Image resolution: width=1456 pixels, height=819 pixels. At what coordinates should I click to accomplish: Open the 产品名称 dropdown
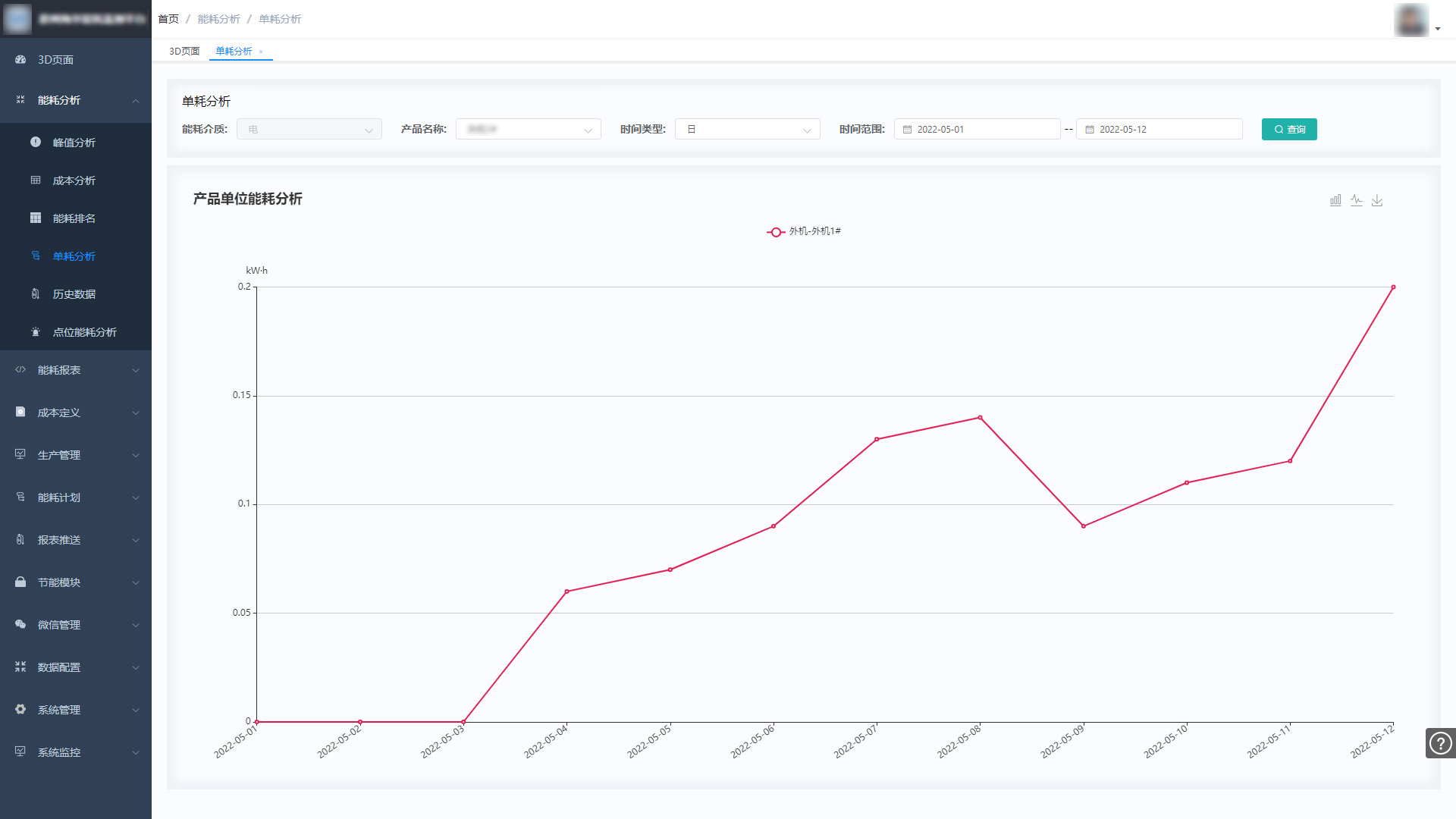[x=528, y=130]
